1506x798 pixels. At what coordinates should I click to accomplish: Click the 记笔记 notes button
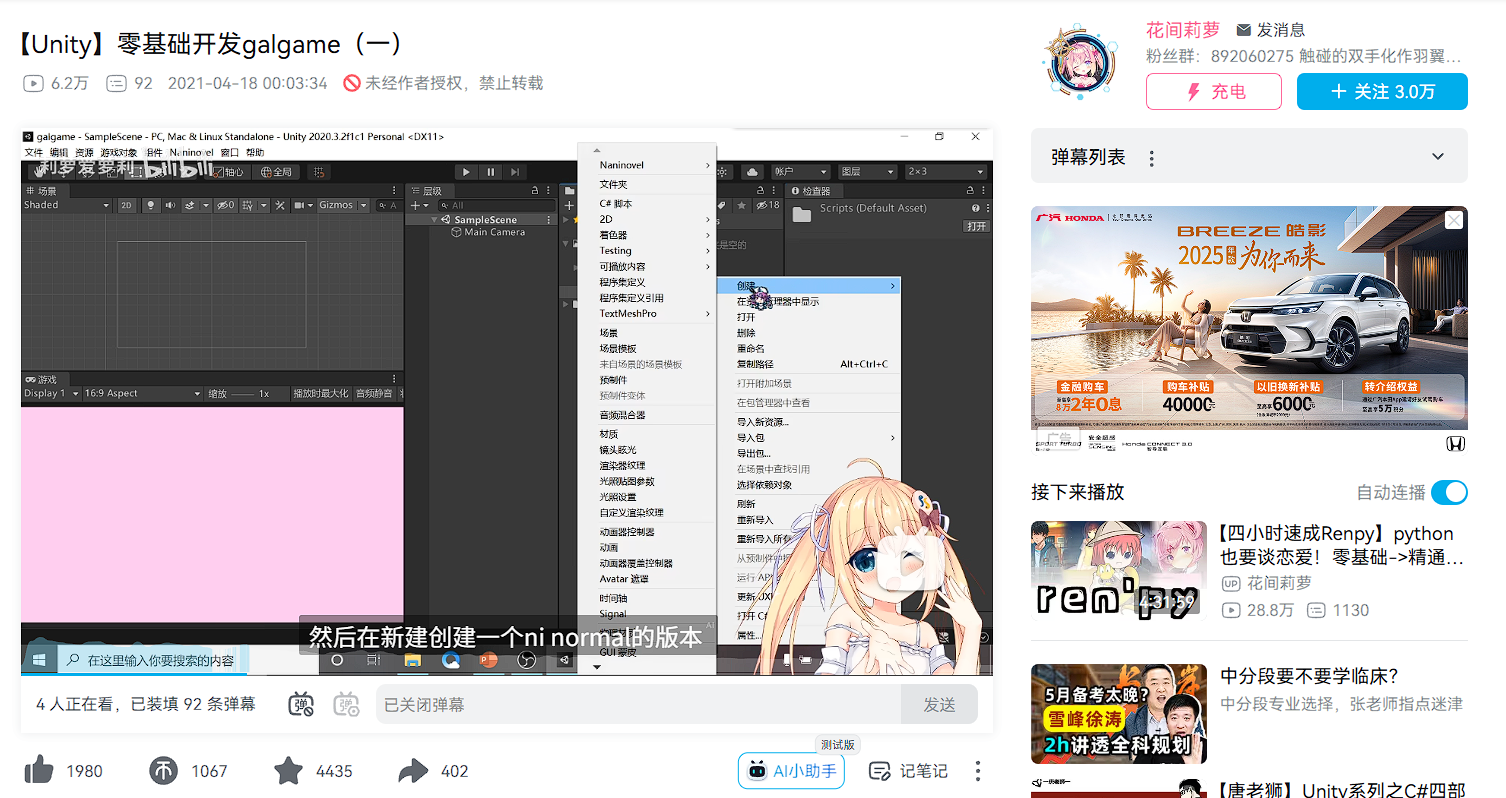pyautogui.click(x=908, y=771)
